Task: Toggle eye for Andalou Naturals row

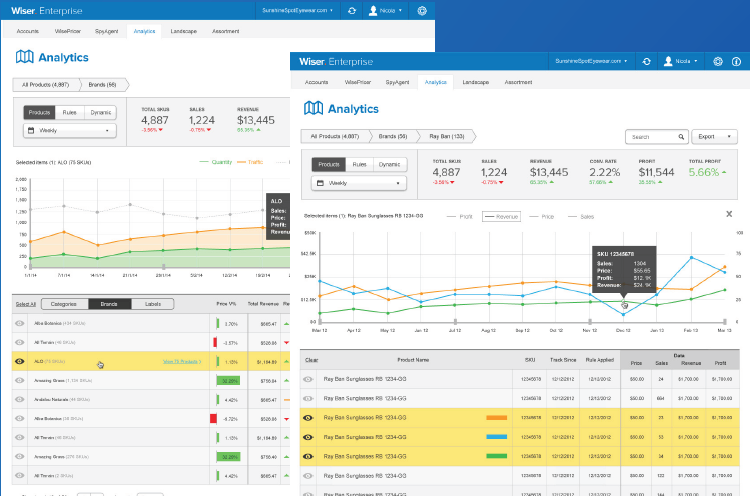Action: coord(20,399)
